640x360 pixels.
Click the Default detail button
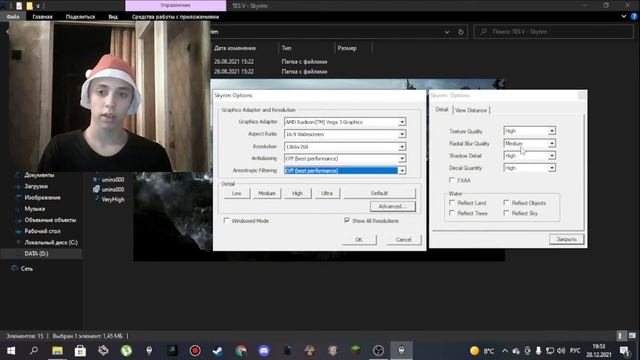pos(379,193)
